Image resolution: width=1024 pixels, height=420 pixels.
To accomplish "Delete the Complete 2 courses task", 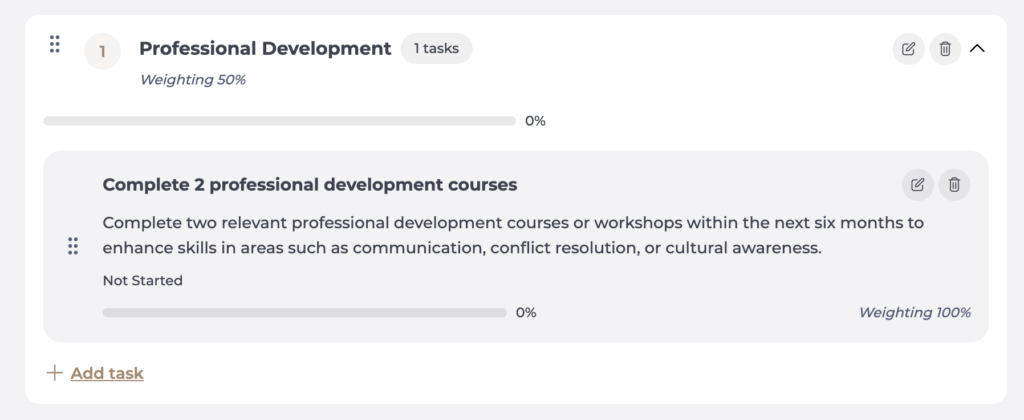I will coord(954,185).
